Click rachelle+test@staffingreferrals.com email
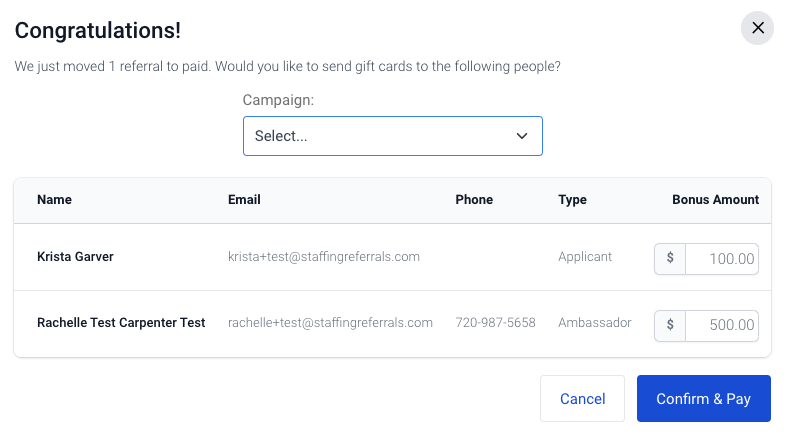 (x=330, y=323)
